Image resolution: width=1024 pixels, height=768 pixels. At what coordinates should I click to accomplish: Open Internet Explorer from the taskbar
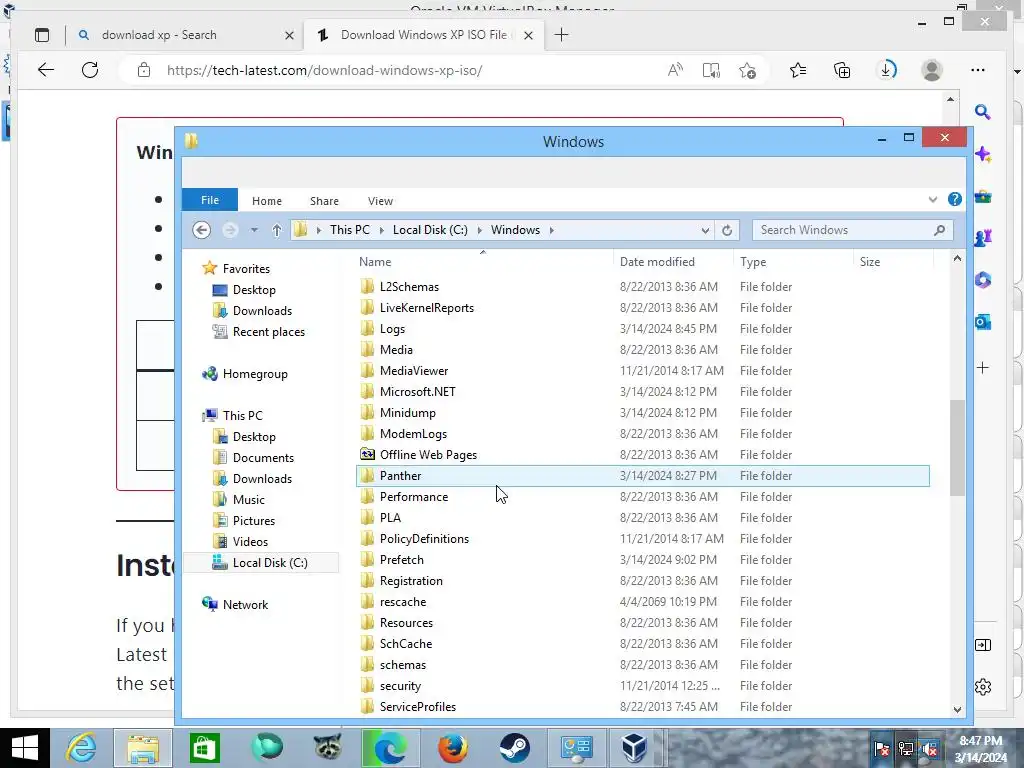click(x=81, y=748)
